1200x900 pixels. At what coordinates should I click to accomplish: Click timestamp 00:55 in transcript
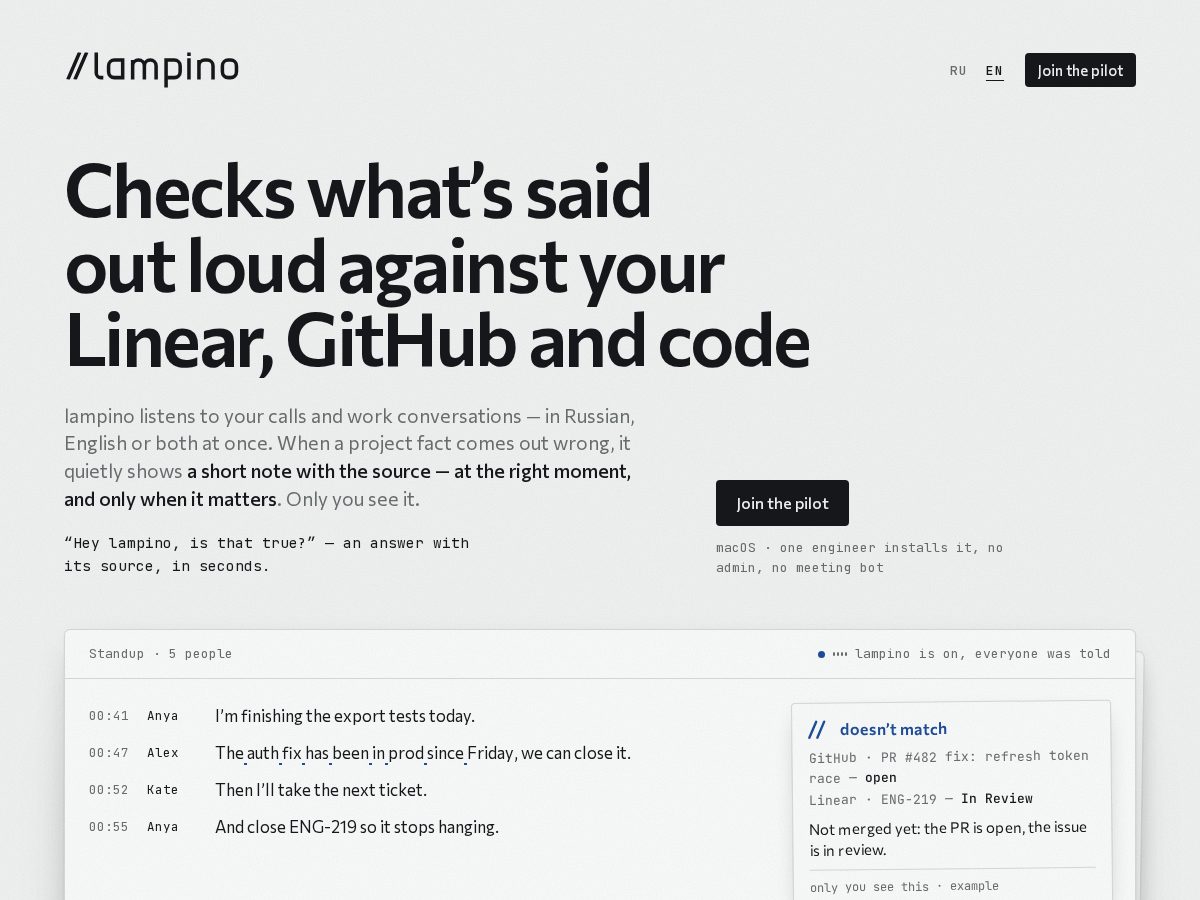pos(109,827)
